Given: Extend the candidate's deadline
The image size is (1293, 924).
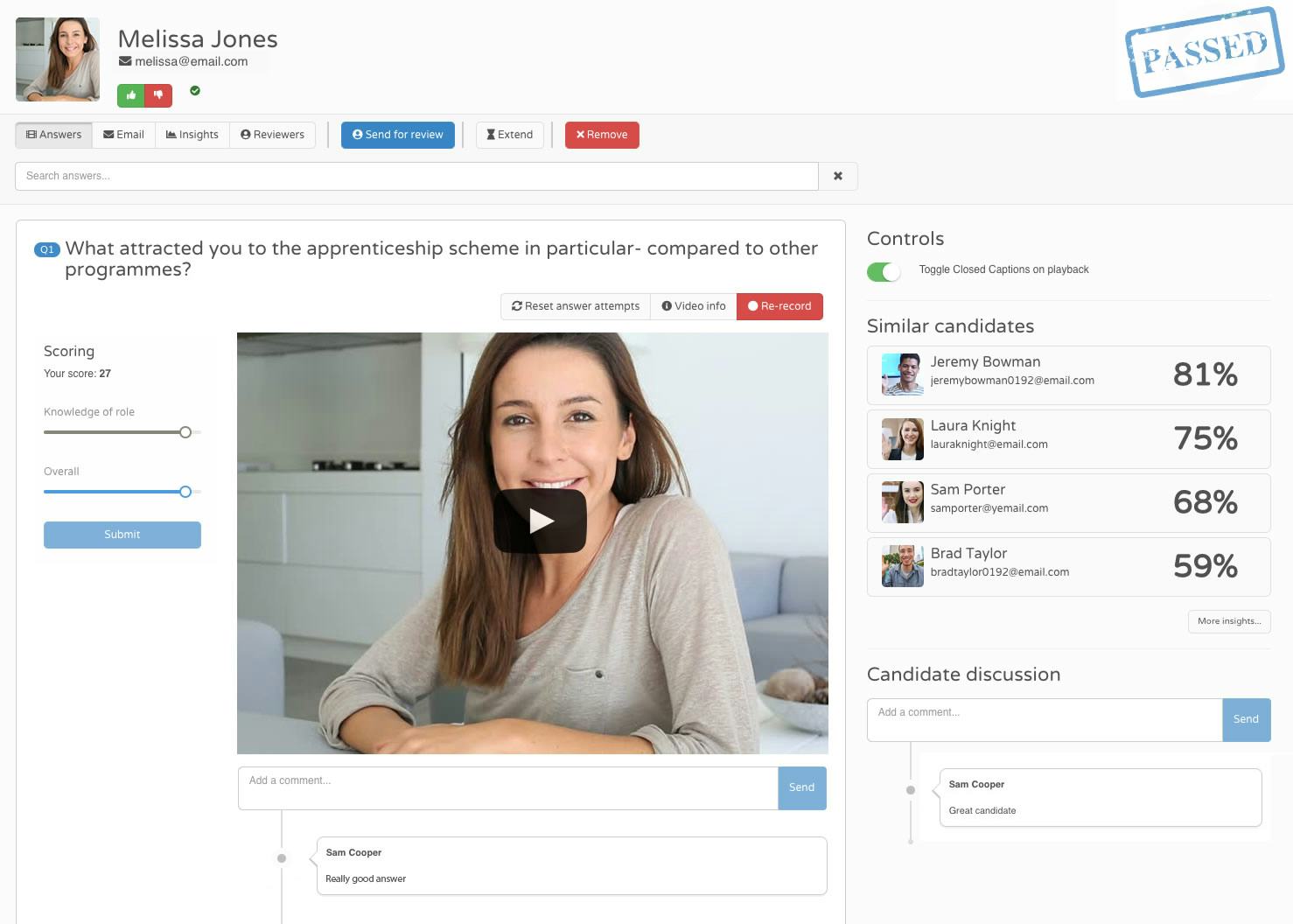Looking at the screenshot, I should tap(509, 134).
